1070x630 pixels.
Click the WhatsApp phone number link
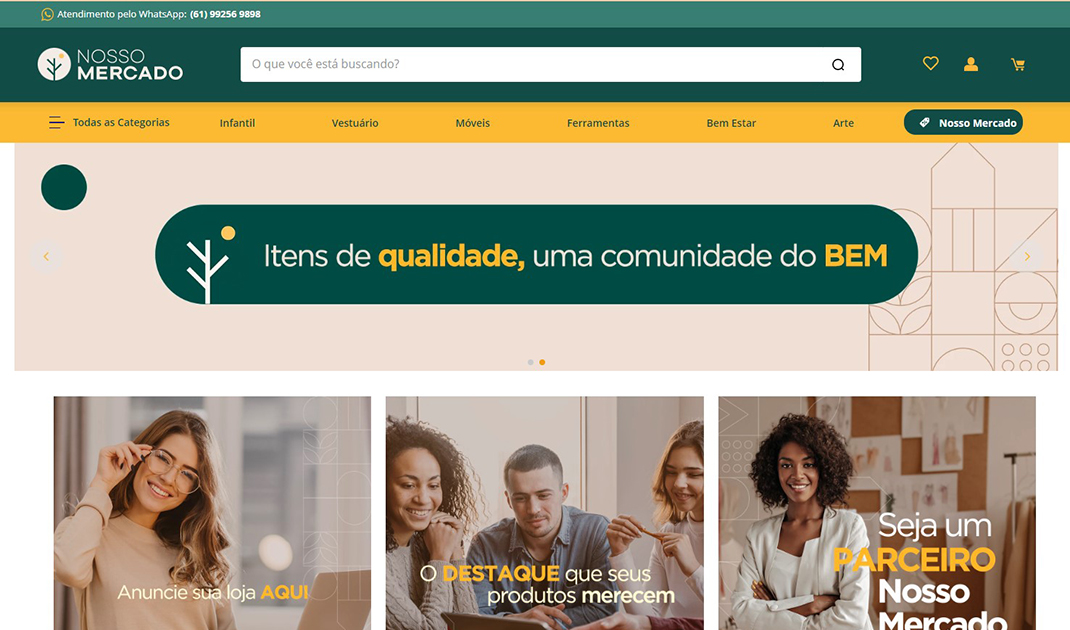coord(225,14)
